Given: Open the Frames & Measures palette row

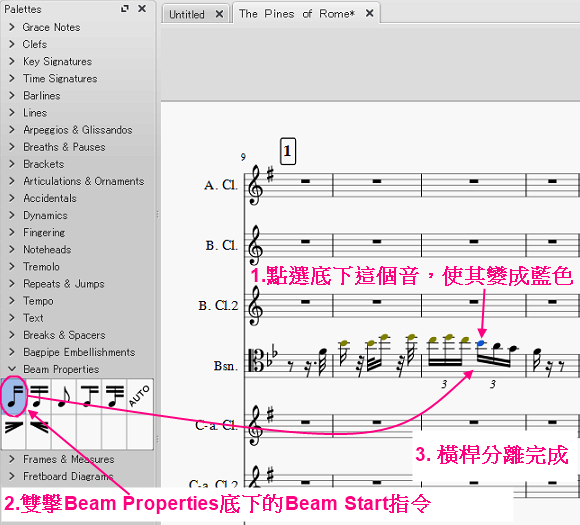Looking at the screenshot, I should (78, 459).
